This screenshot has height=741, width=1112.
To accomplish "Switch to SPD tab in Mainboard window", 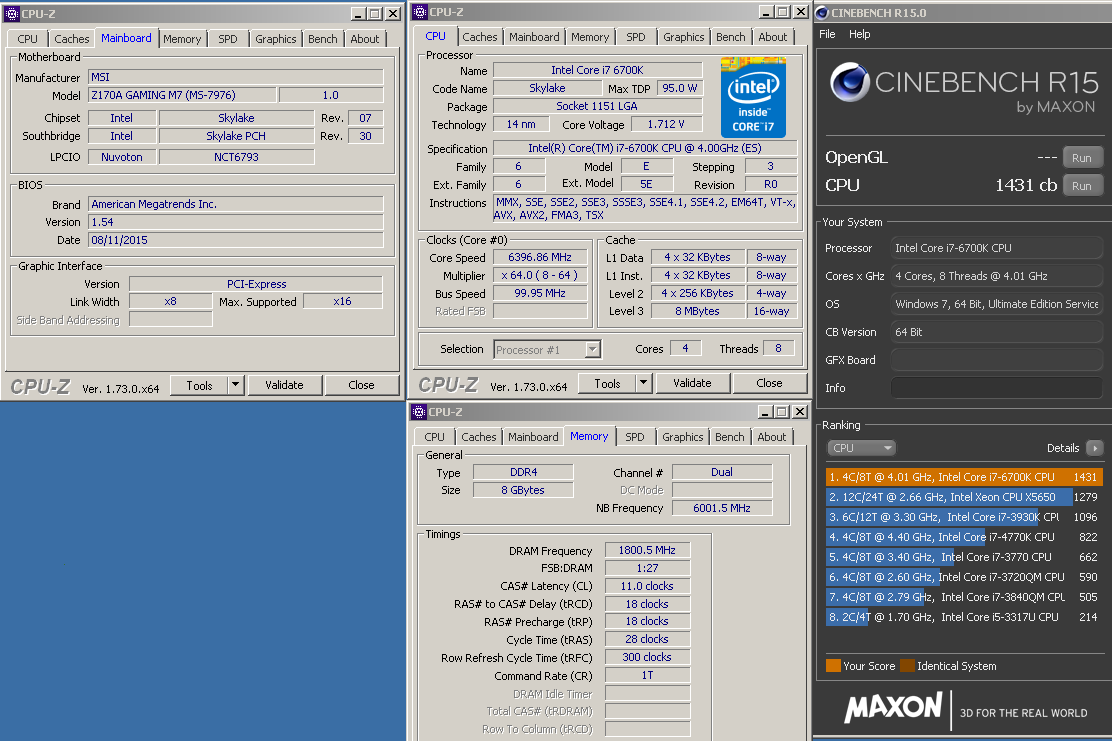I will (x=228, y=39).
